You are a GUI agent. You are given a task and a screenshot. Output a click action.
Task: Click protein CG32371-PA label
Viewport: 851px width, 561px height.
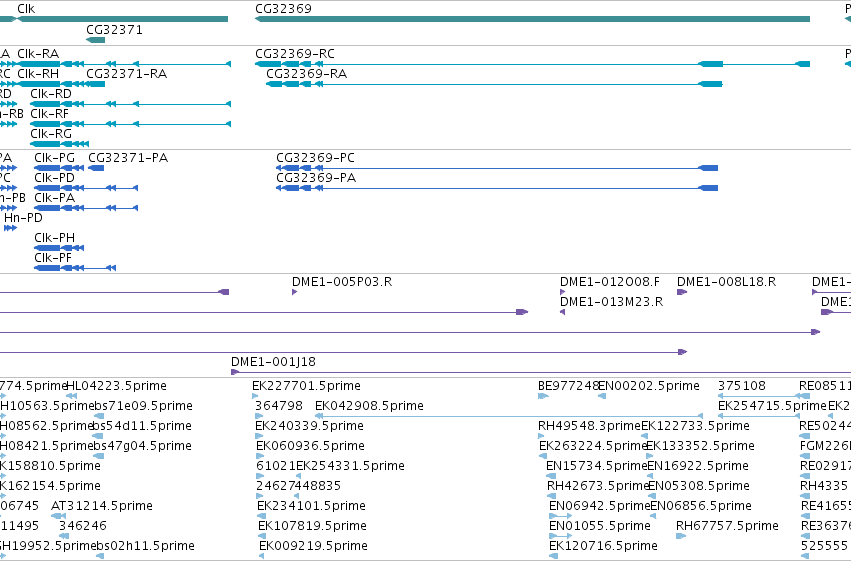pyautogui.click(x=128, y=158)
